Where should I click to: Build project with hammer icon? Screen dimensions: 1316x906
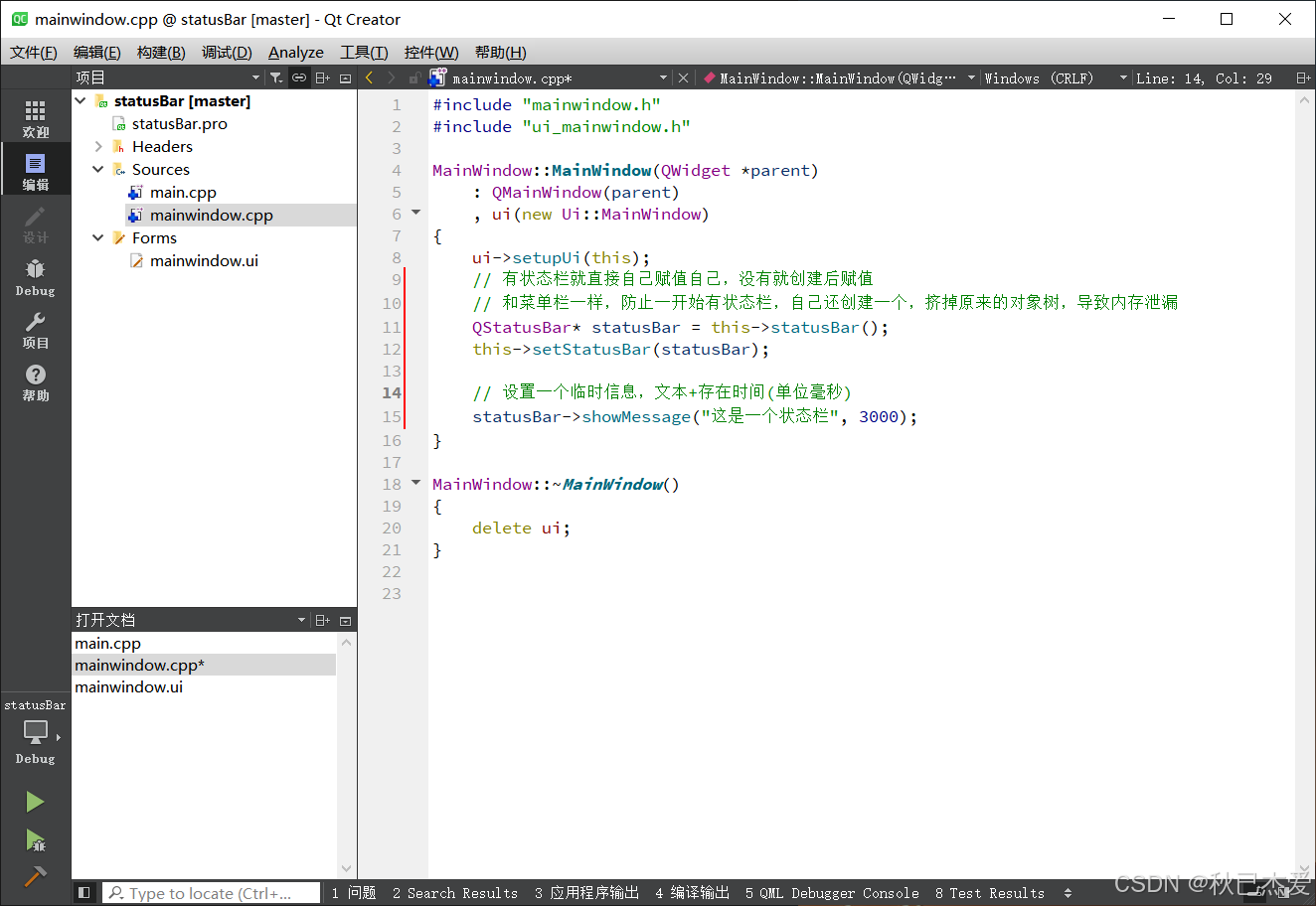coord(35,876)
